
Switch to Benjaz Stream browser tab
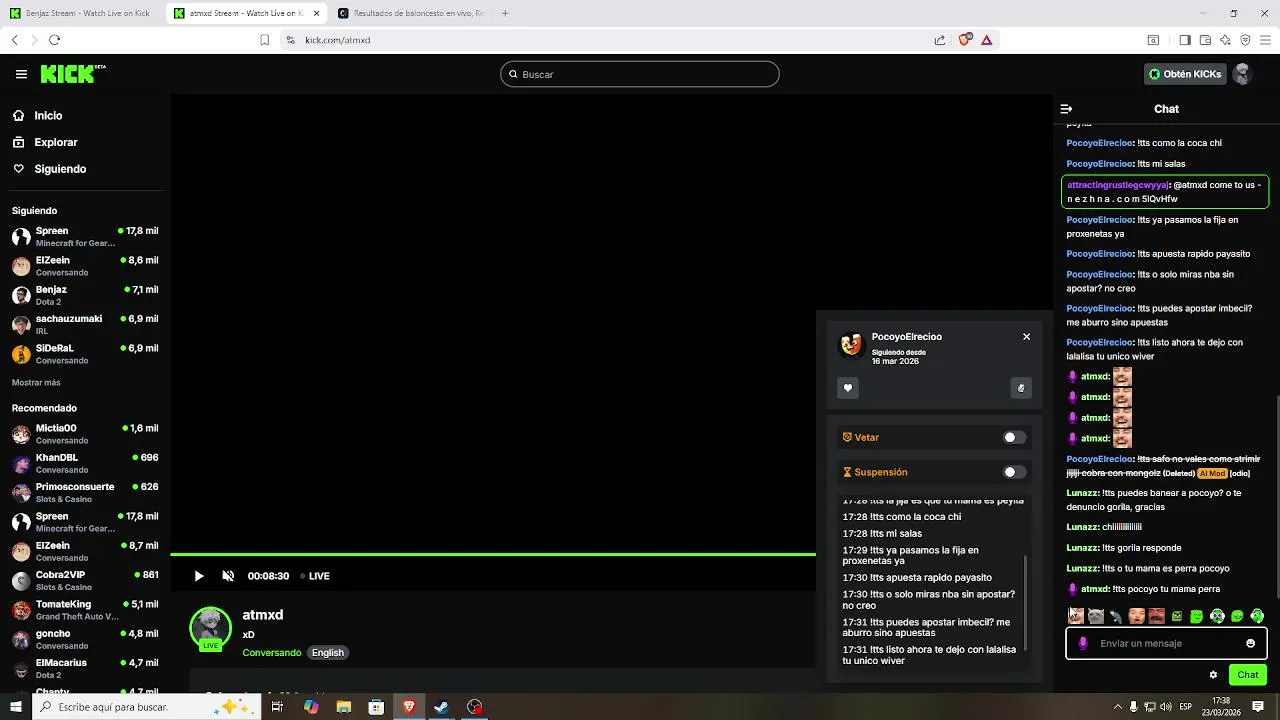tap(80, 13)
